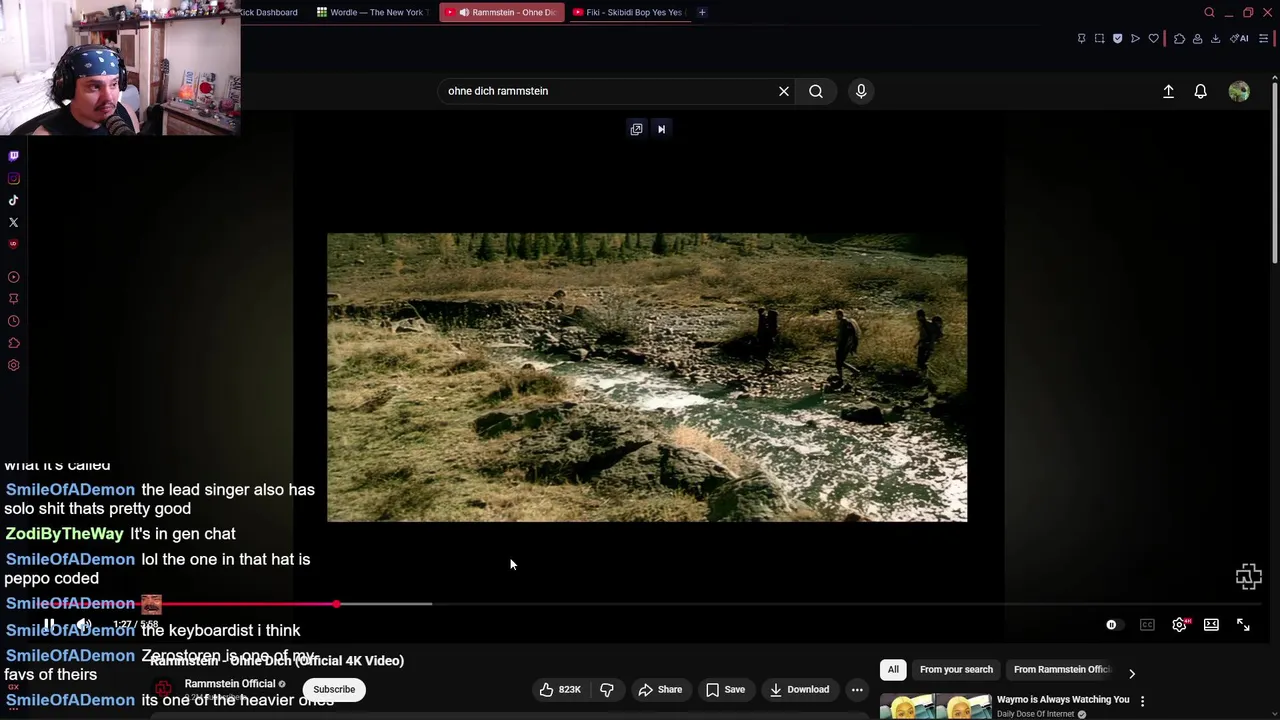Pause the video with the player button
This screenshot has width=1280, height=720.
(48, 625)
